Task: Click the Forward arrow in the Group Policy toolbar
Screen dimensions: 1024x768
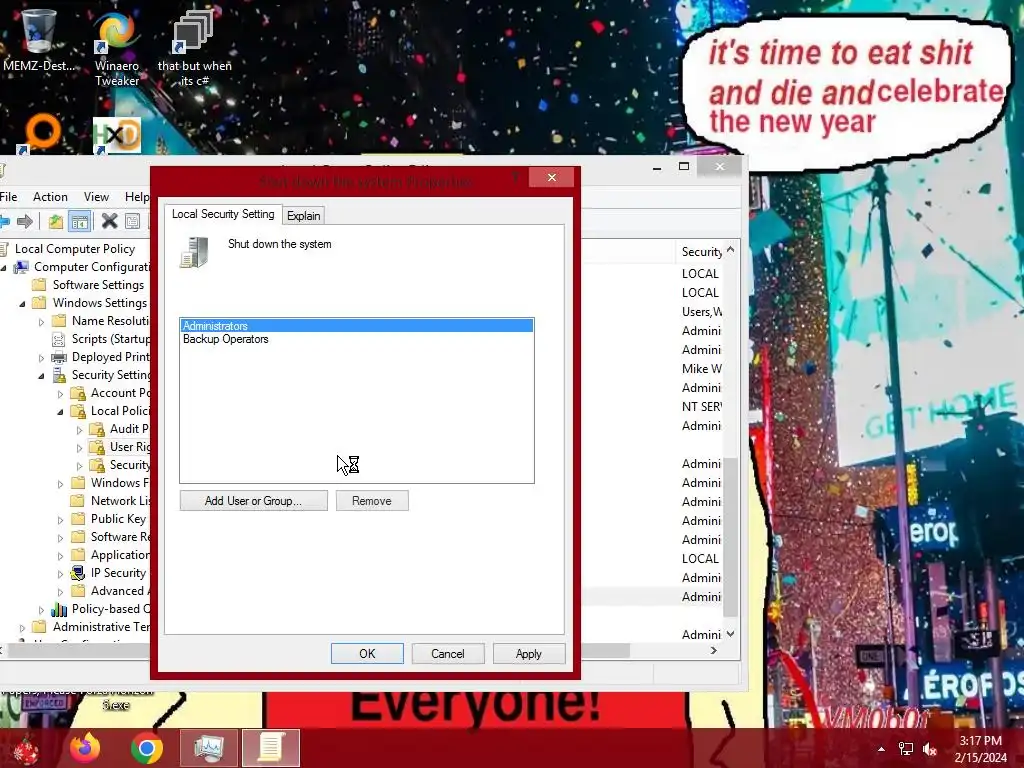Action: [x=25, y=221]
